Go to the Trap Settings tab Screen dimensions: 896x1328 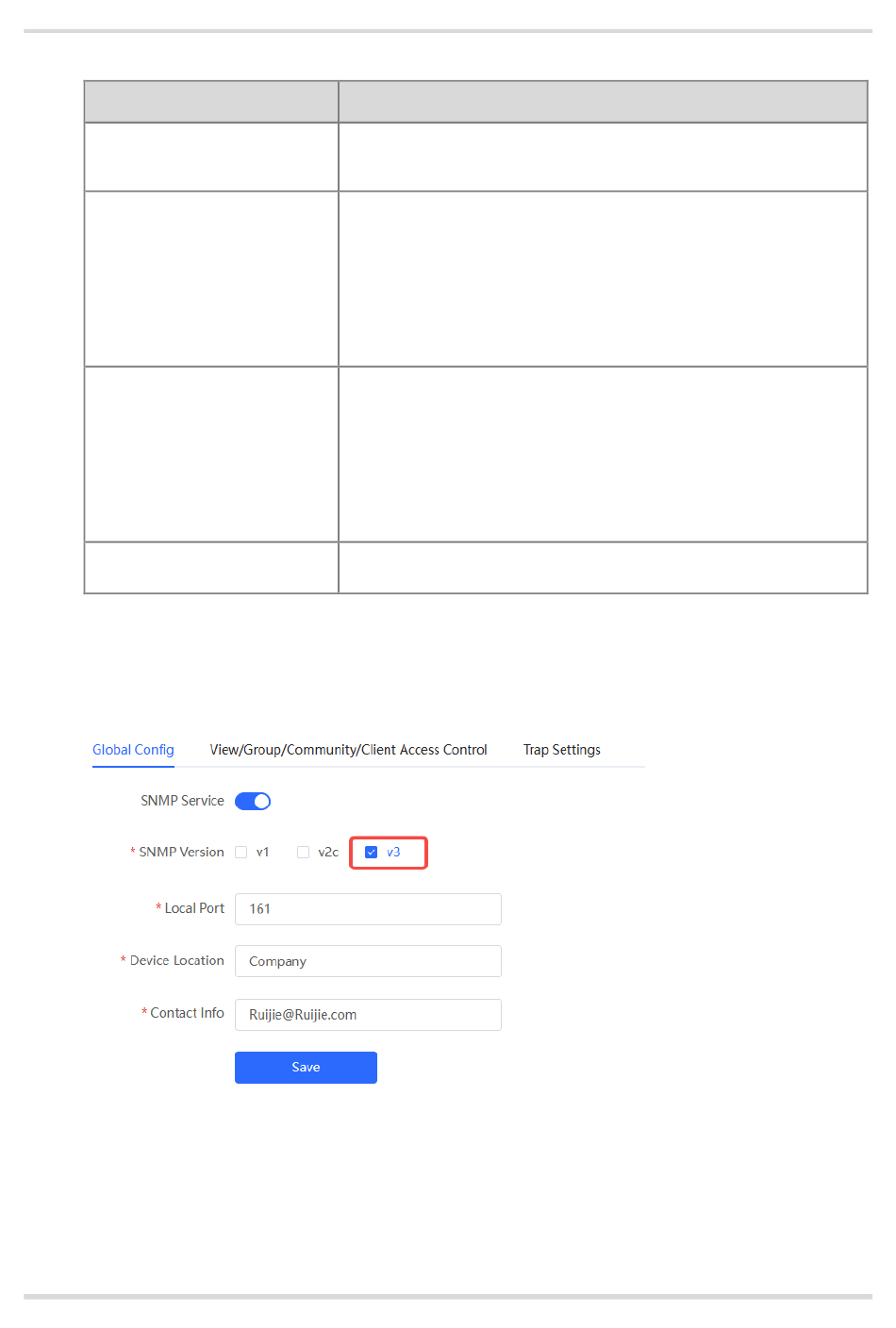pos(562,750)
